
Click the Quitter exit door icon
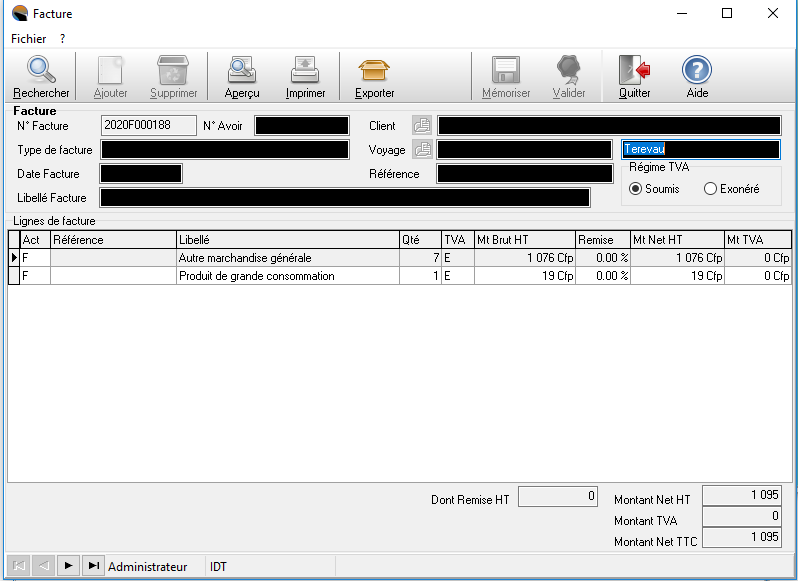click(x=634, y=70)
